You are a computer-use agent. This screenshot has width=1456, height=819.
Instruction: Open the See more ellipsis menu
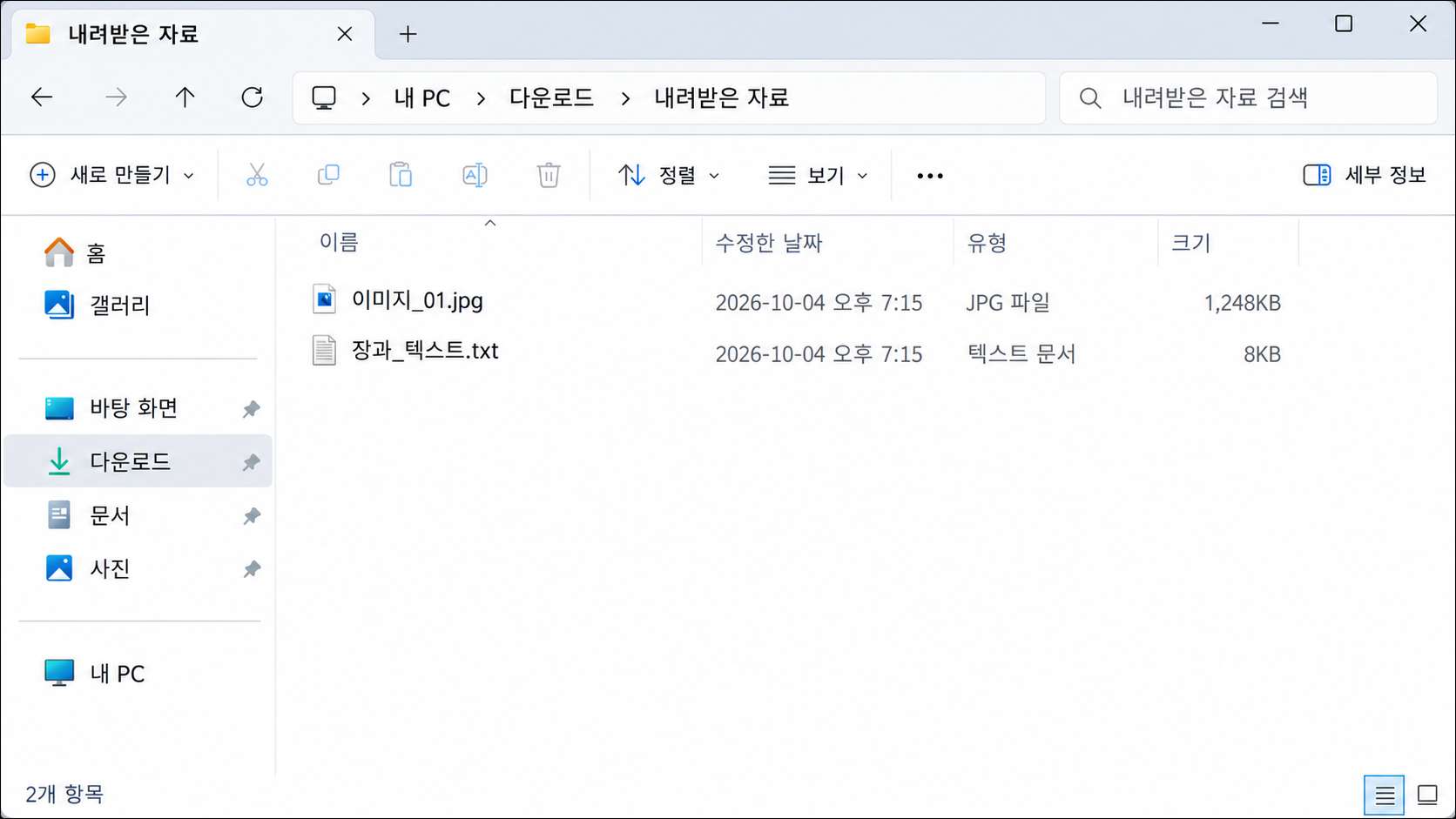click(x=930, y=176)
